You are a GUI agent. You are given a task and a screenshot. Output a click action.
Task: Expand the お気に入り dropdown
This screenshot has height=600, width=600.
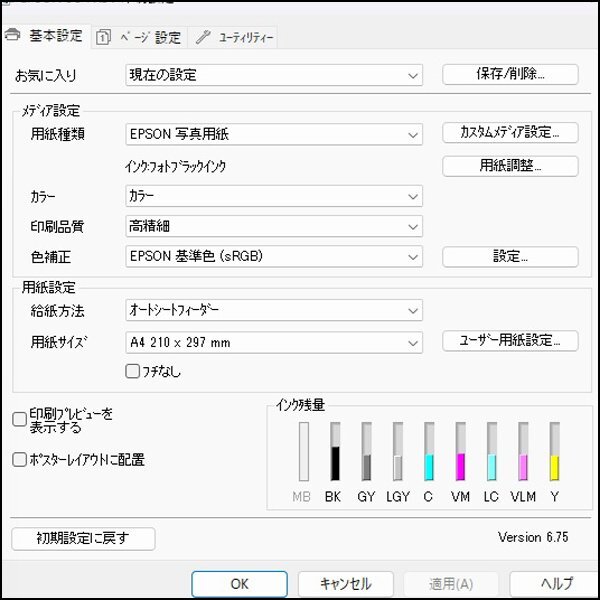click(x=274, y=75)
